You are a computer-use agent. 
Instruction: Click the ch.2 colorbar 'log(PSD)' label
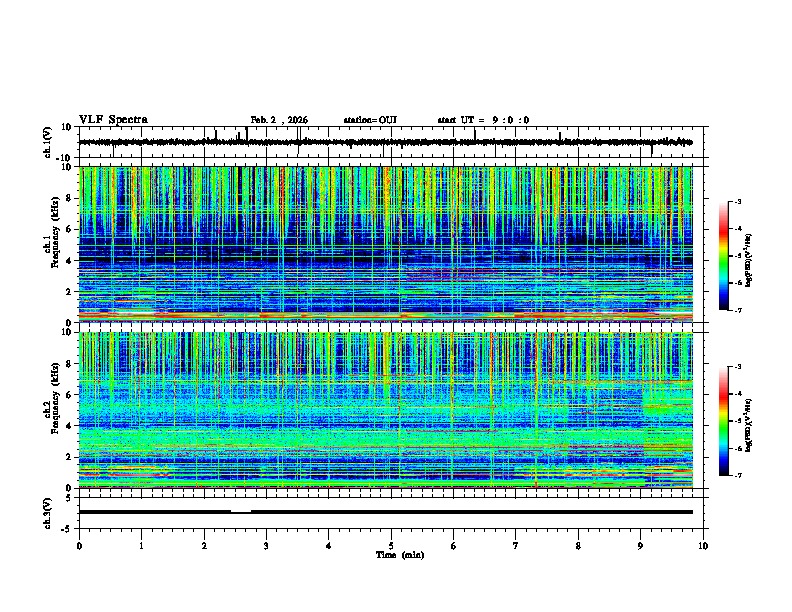(749, 425)
